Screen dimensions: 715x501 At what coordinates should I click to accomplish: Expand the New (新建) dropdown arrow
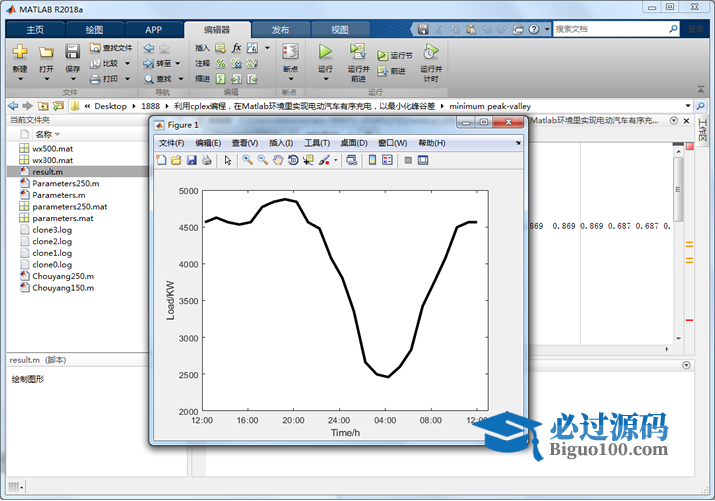20,79
